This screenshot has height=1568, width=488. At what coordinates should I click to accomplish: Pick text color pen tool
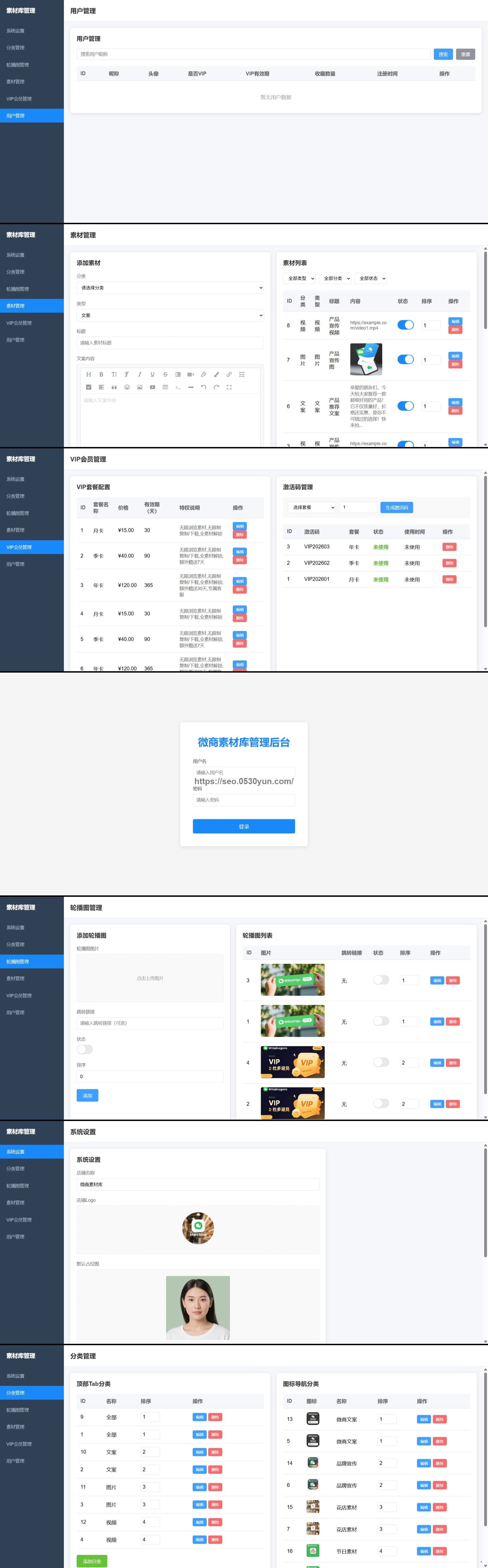pos(203,374)
